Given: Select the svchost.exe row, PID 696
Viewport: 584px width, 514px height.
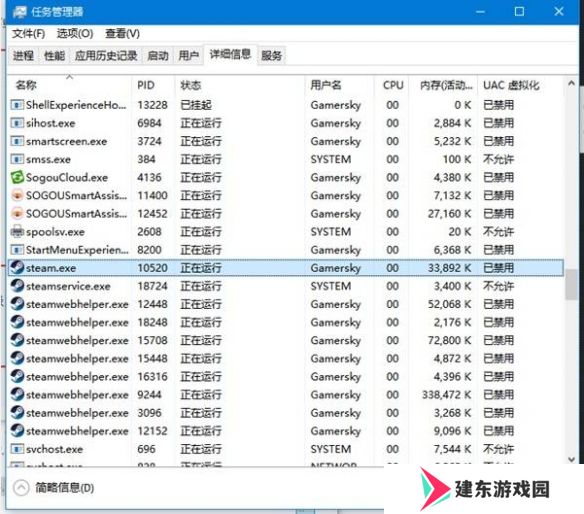Looking at the screenshot, I should coord(285,449).
